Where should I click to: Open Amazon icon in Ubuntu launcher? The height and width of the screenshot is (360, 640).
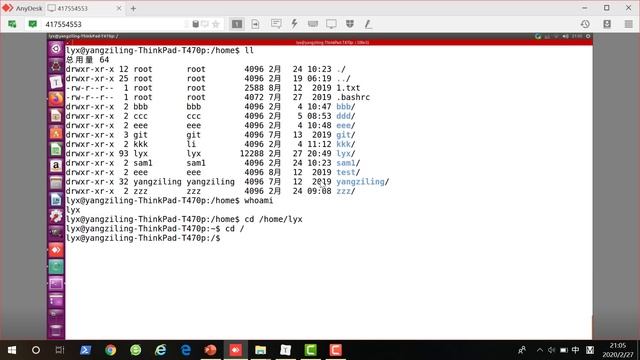[x=56, y=165]
